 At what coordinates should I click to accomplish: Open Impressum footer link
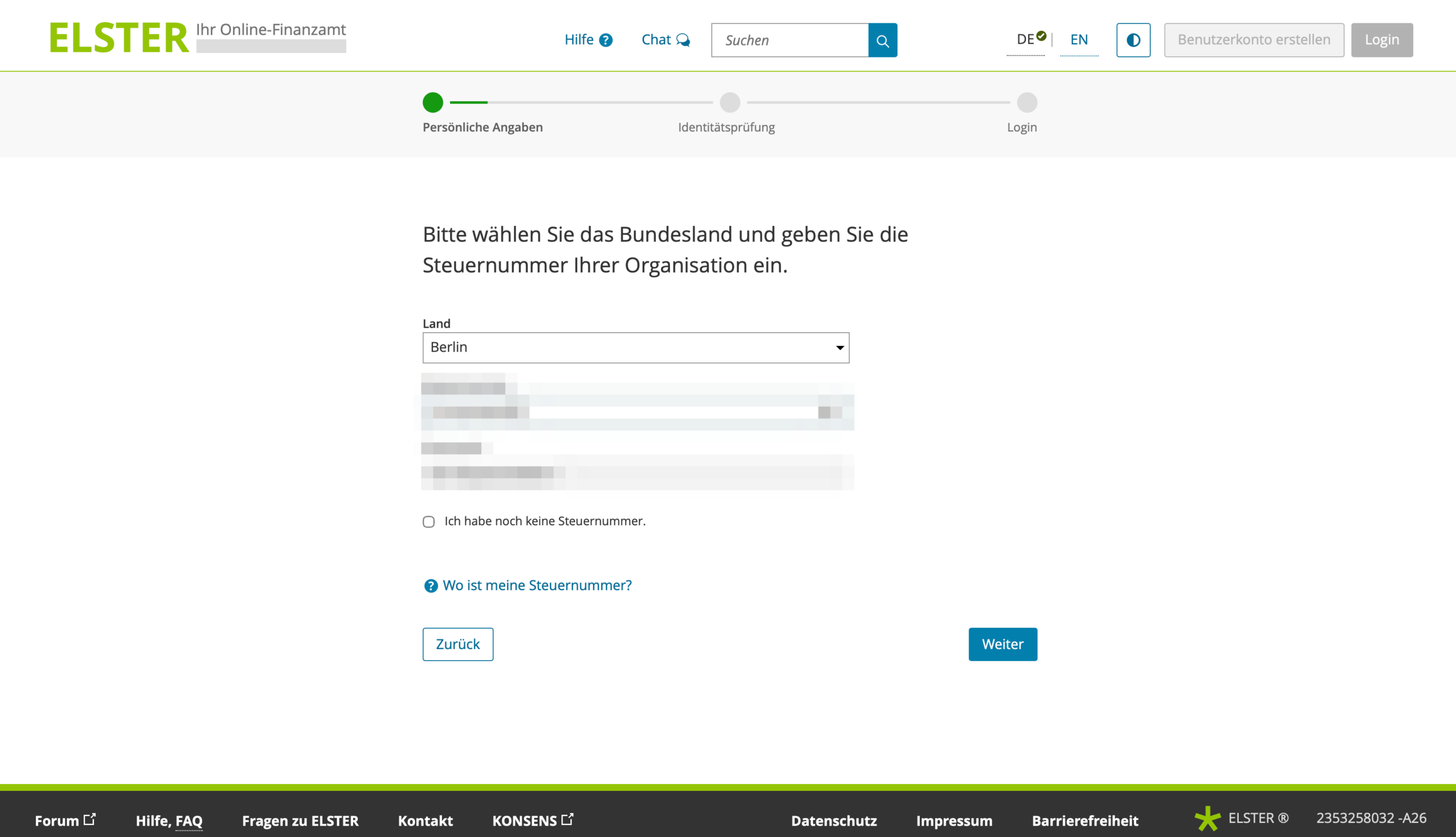[954, 820]
